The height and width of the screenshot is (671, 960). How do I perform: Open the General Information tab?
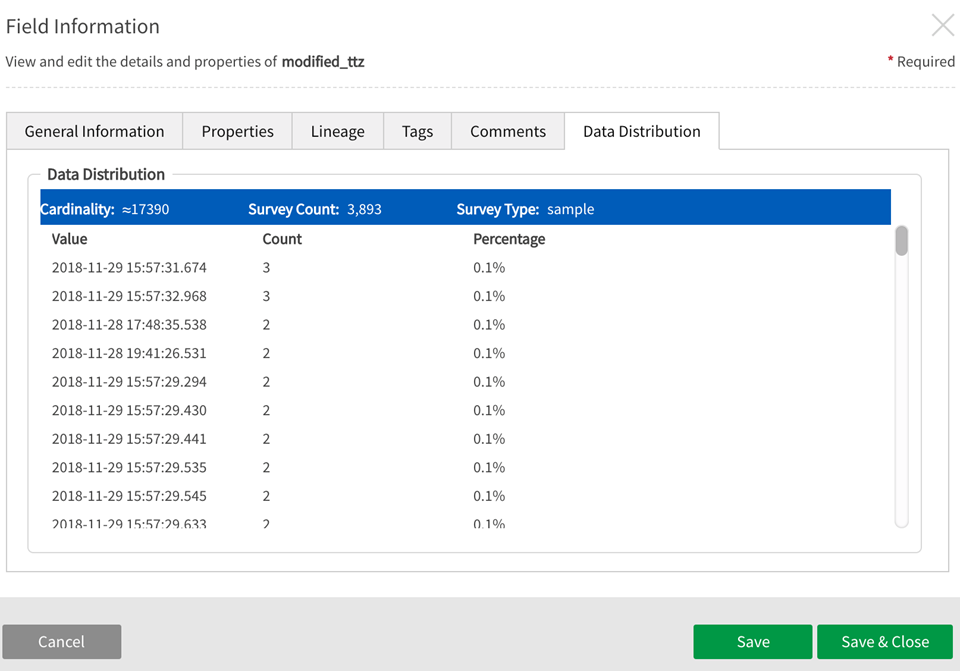[94, 131]
